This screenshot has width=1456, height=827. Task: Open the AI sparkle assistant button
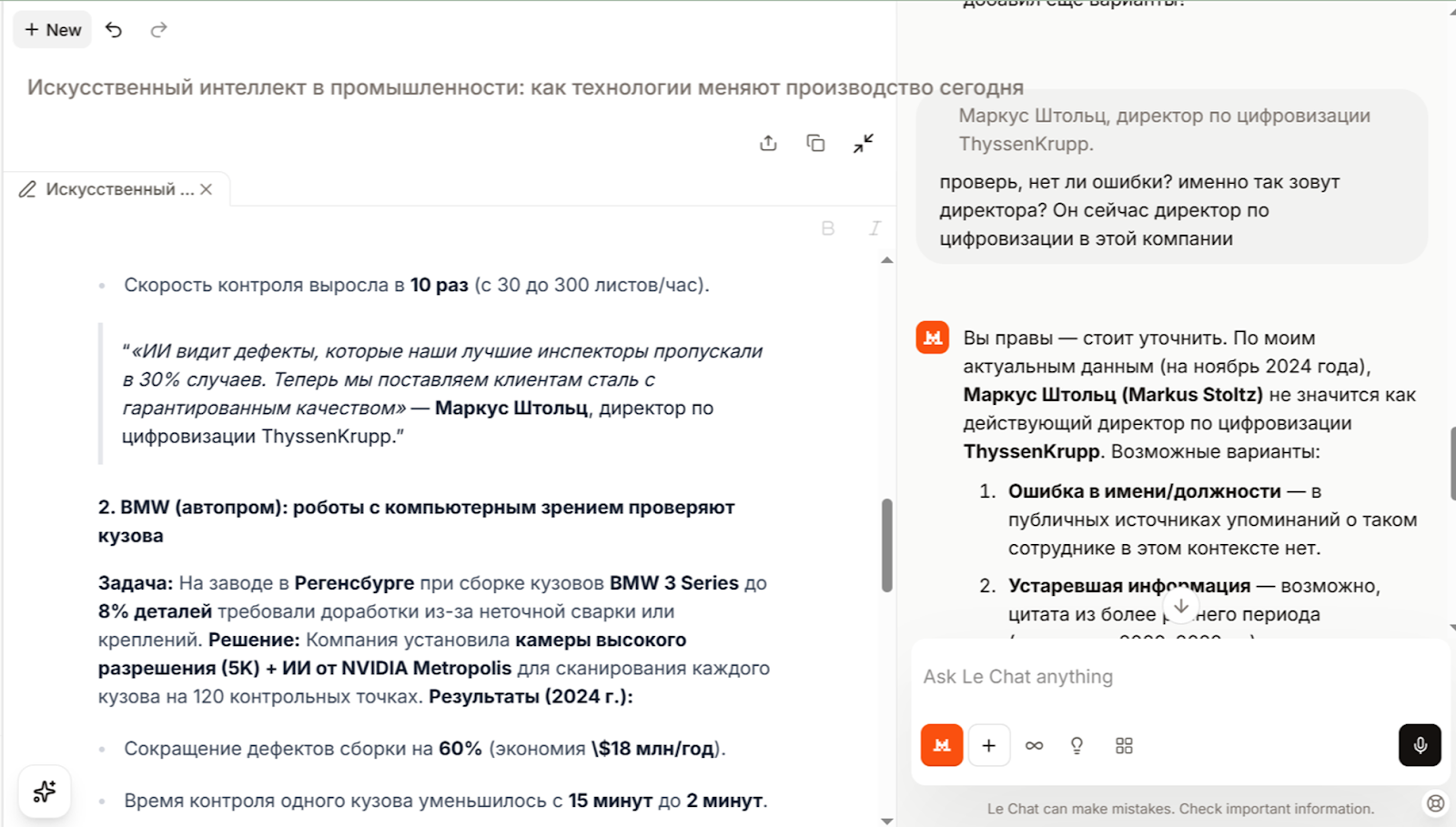click(x=45, y=792)
